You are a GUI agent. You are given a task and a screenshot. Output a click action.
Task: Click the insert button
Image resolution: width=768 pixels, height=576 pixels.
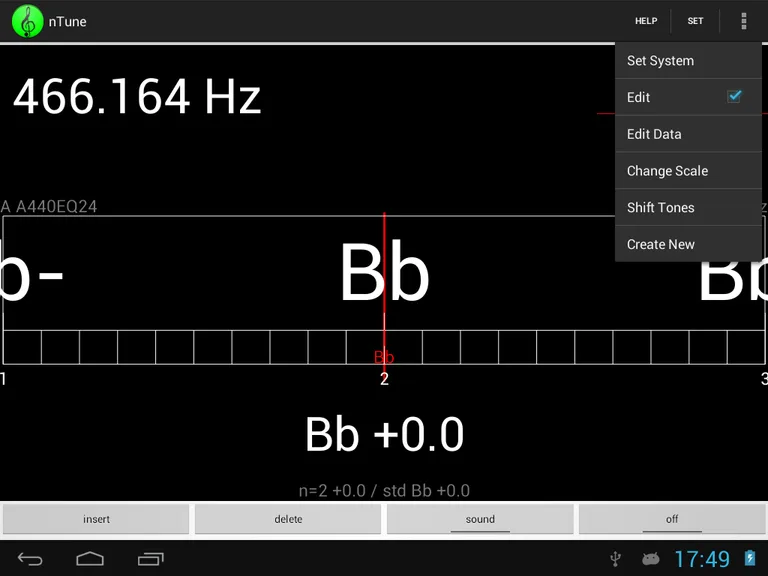coord(96,519)
